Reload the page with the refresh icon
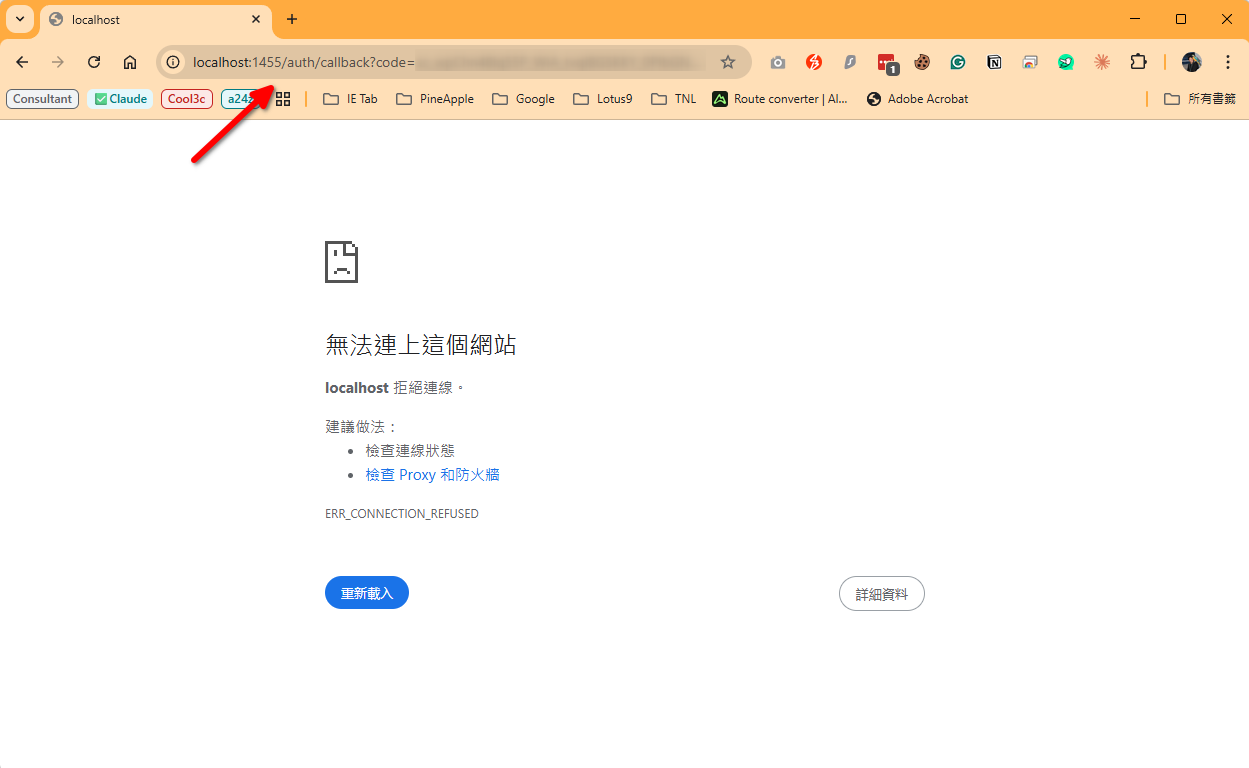The width and height of the screenshot is (1249, 768). pos(94,62)
